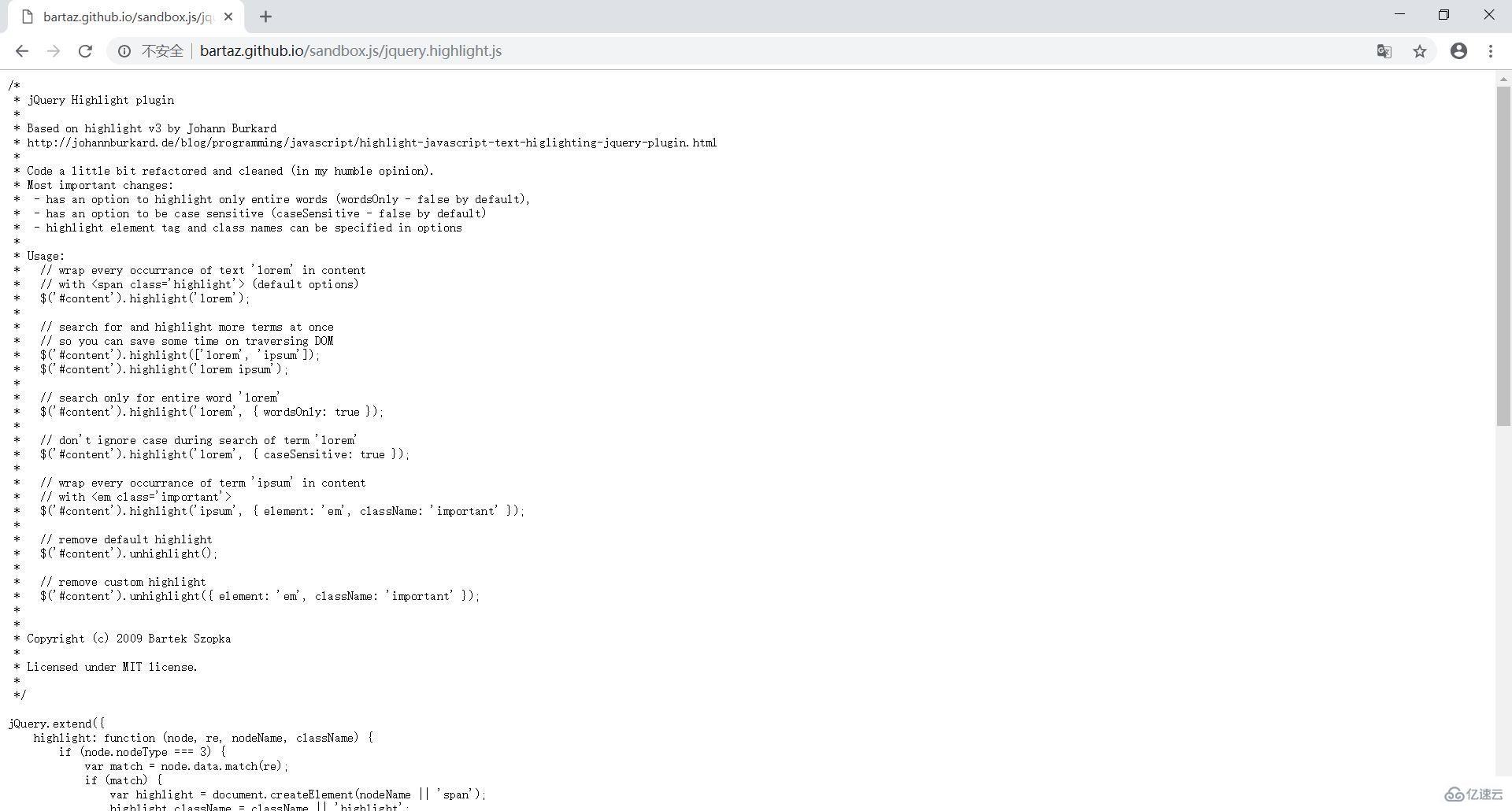Click the 'with <span class='highlight'> (default options)' line
This screenshot has width=1512, height=811.
coord(199,284)
